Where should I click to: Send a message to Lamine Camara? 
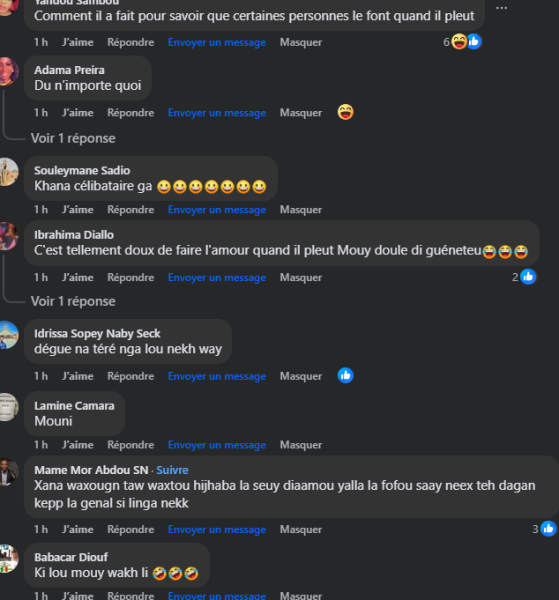coord(217,445)
